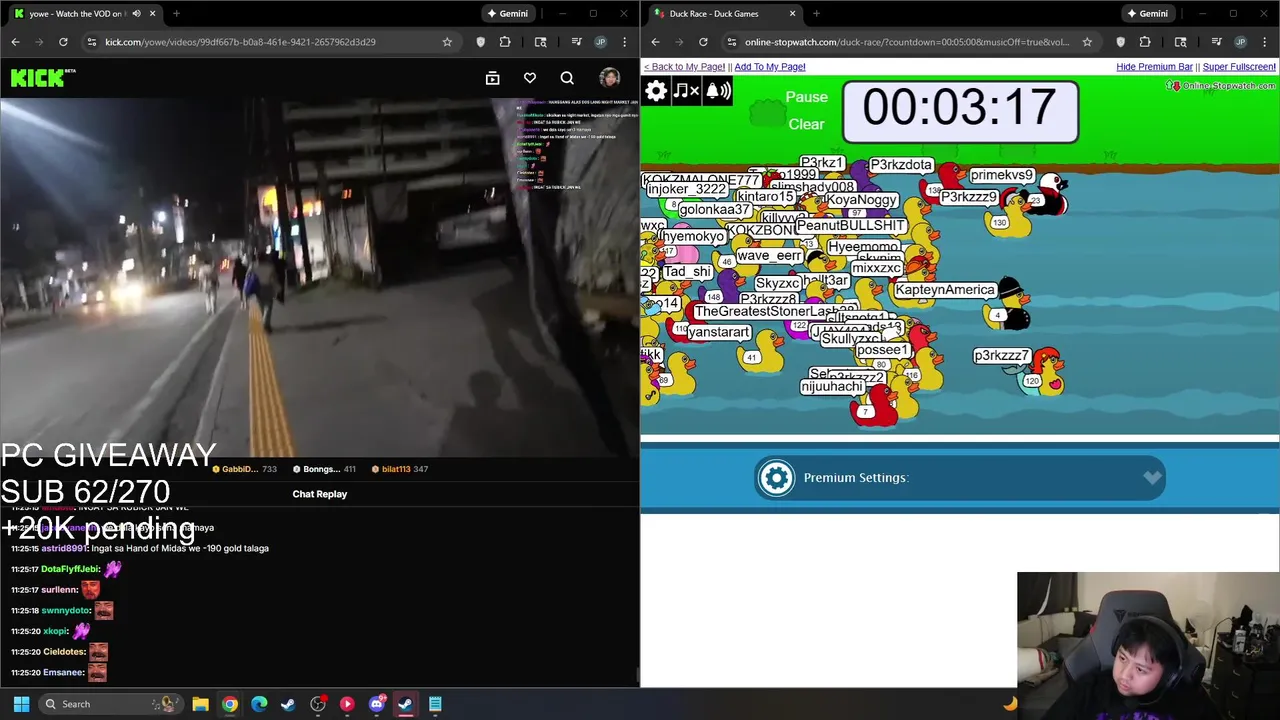
Task: Open duck race settings gear icon
Action: (x=656, y=91)
